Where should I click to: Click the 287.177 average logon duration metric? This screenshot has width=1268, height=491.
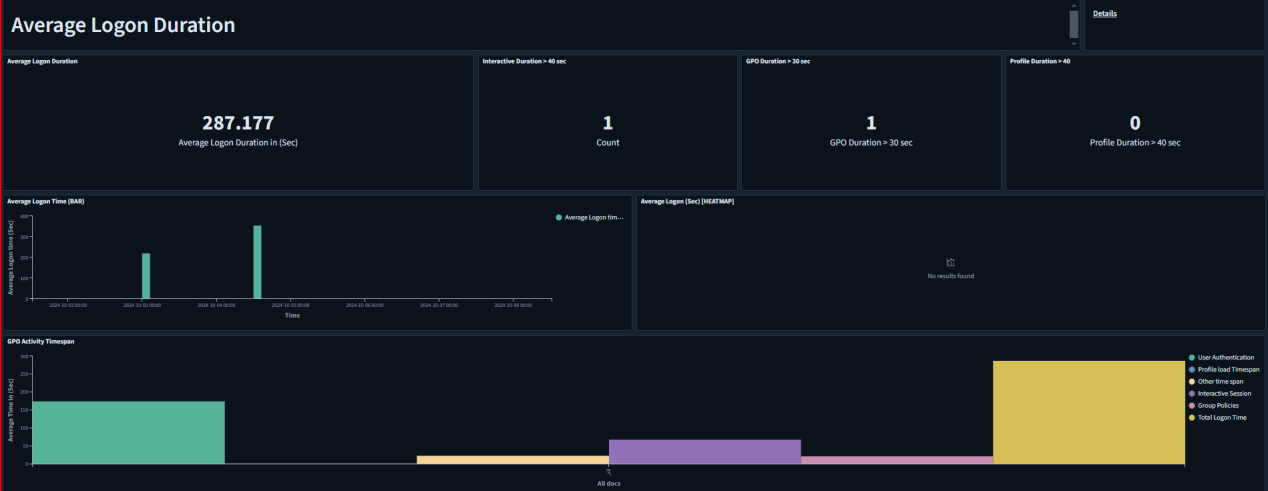coord(238,123)
